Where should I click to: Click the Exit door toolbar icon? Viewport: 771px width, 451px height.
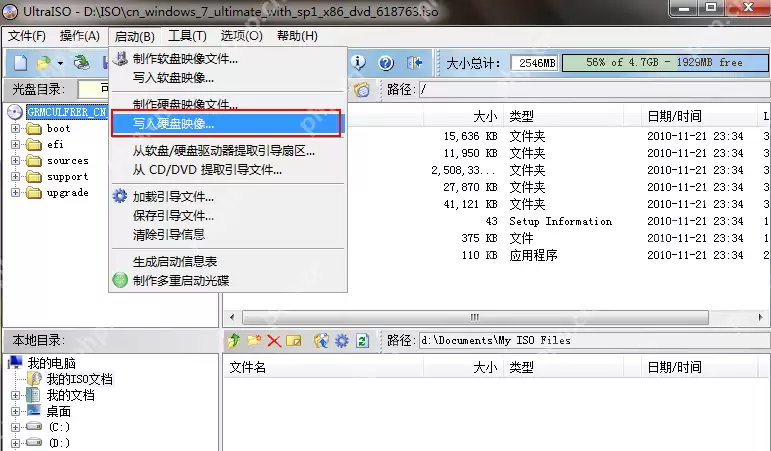(415, 62)
